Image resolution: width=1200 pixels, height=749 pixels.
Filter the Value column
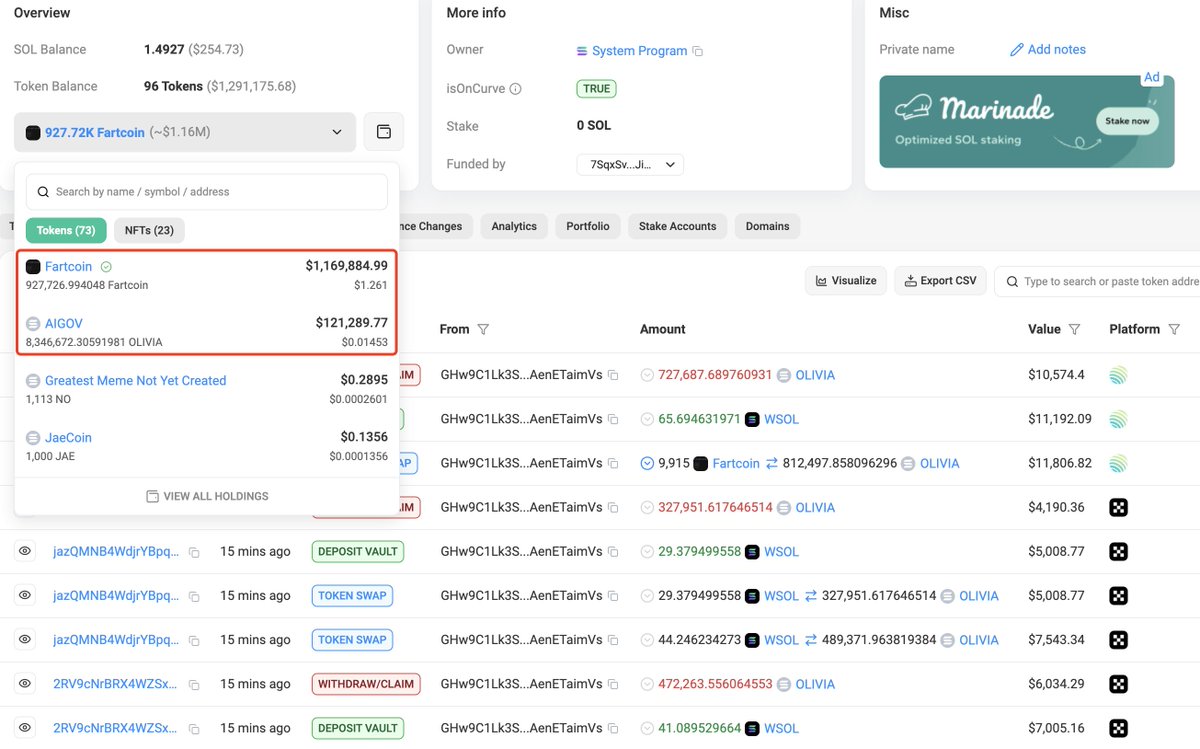(x=1075, y=329)
